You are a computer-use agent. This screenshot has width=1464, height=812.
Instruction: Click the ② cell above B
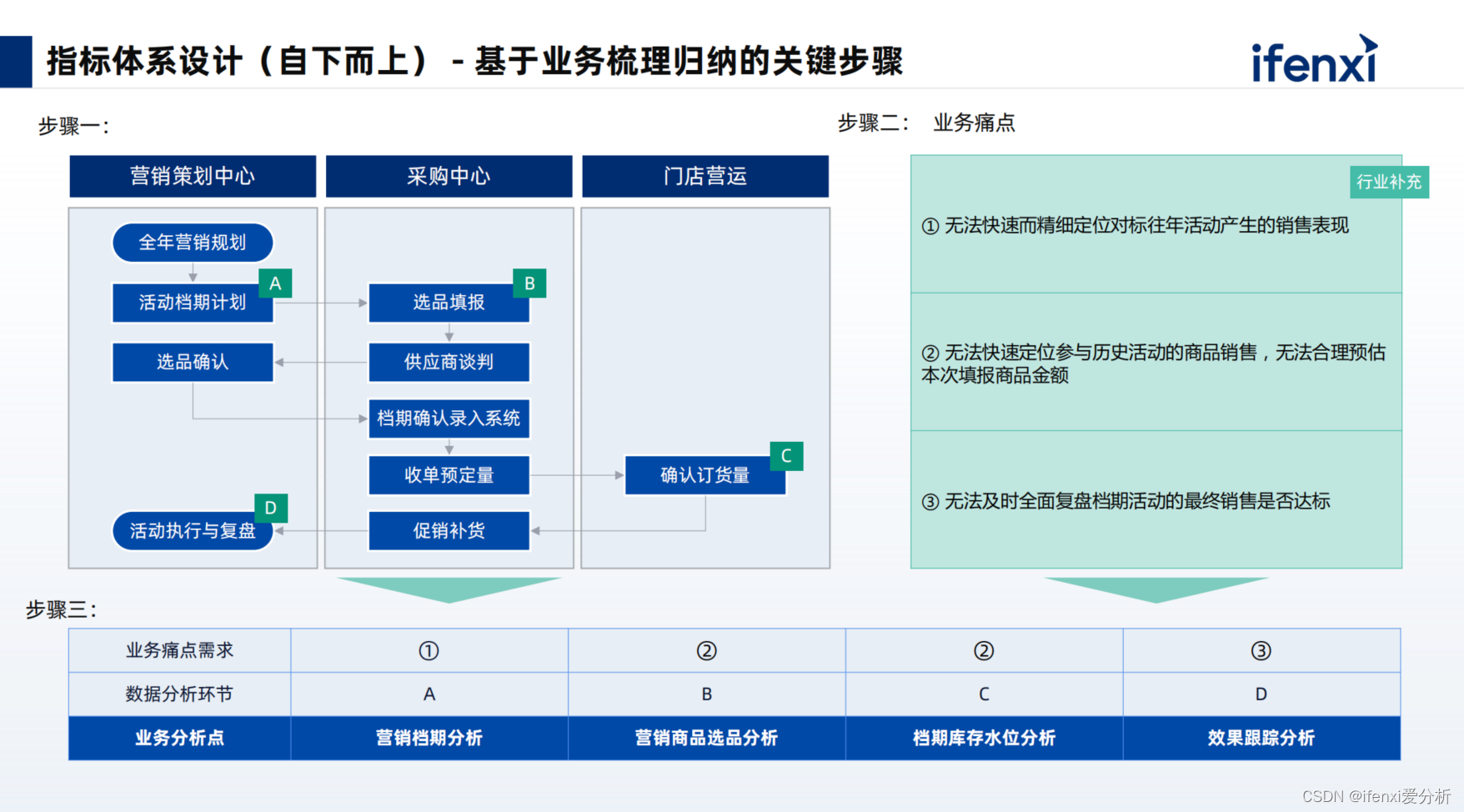pyautogui.click(x=706, y=650)
